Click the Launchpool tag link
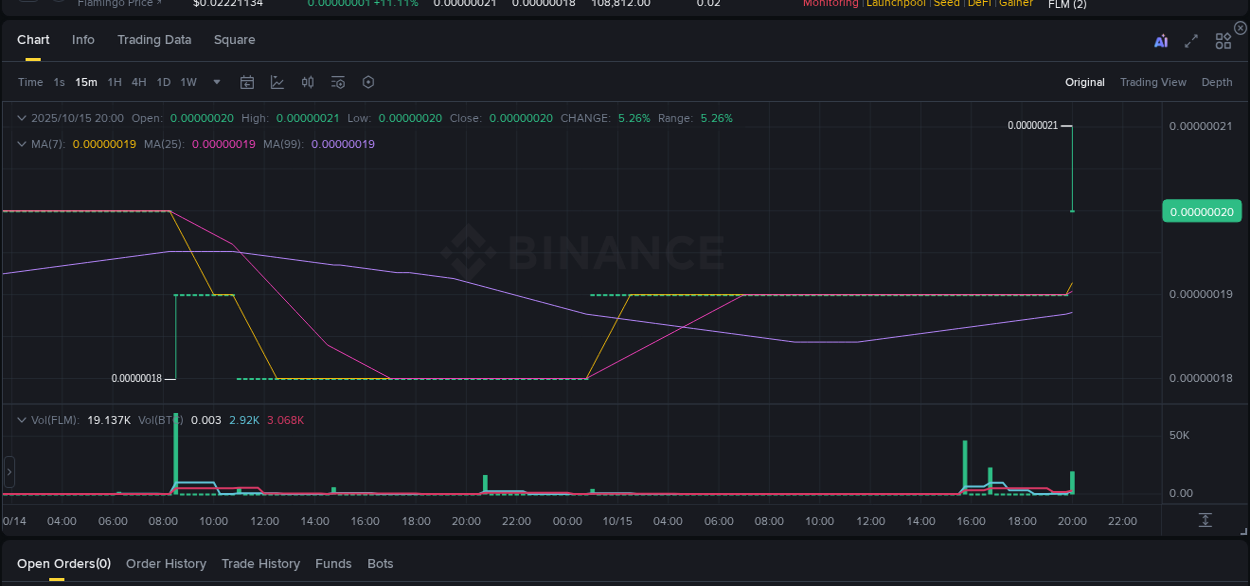 [x=895, y=3]
